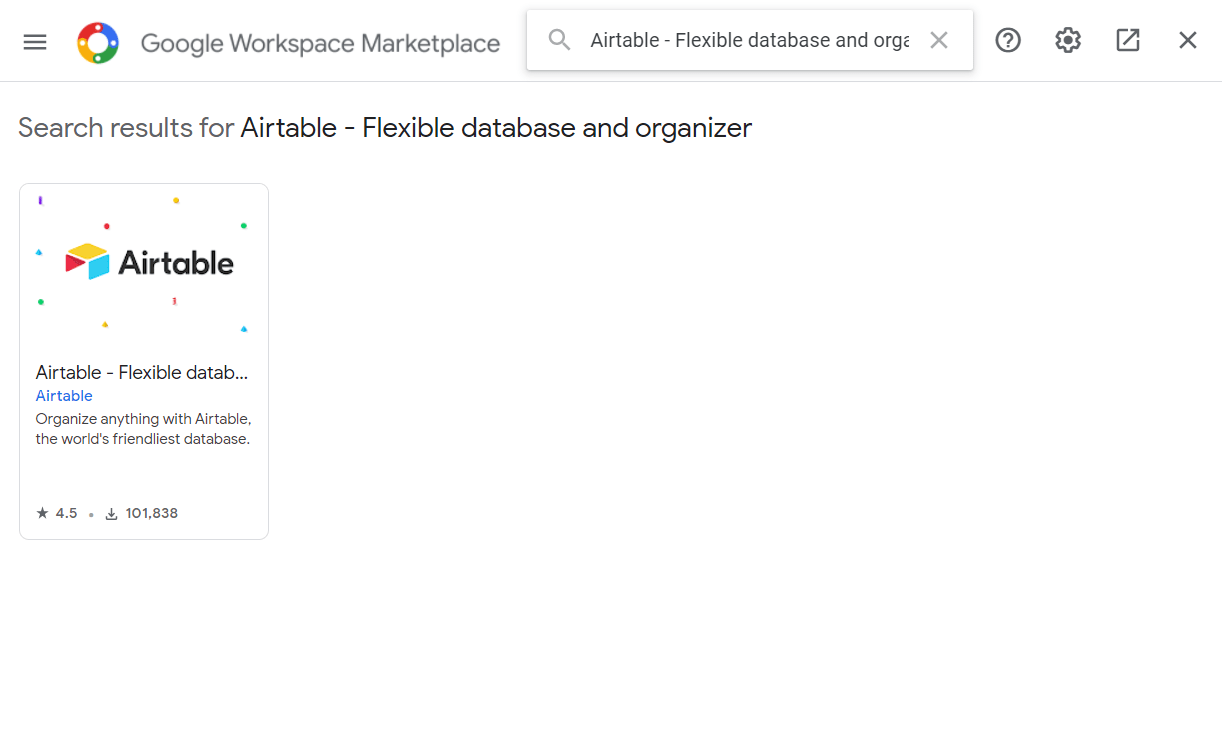The height and width of the screenshot is (743, 1222).
Task: Focus the search input containing Airtable
Action: (750, 40)
